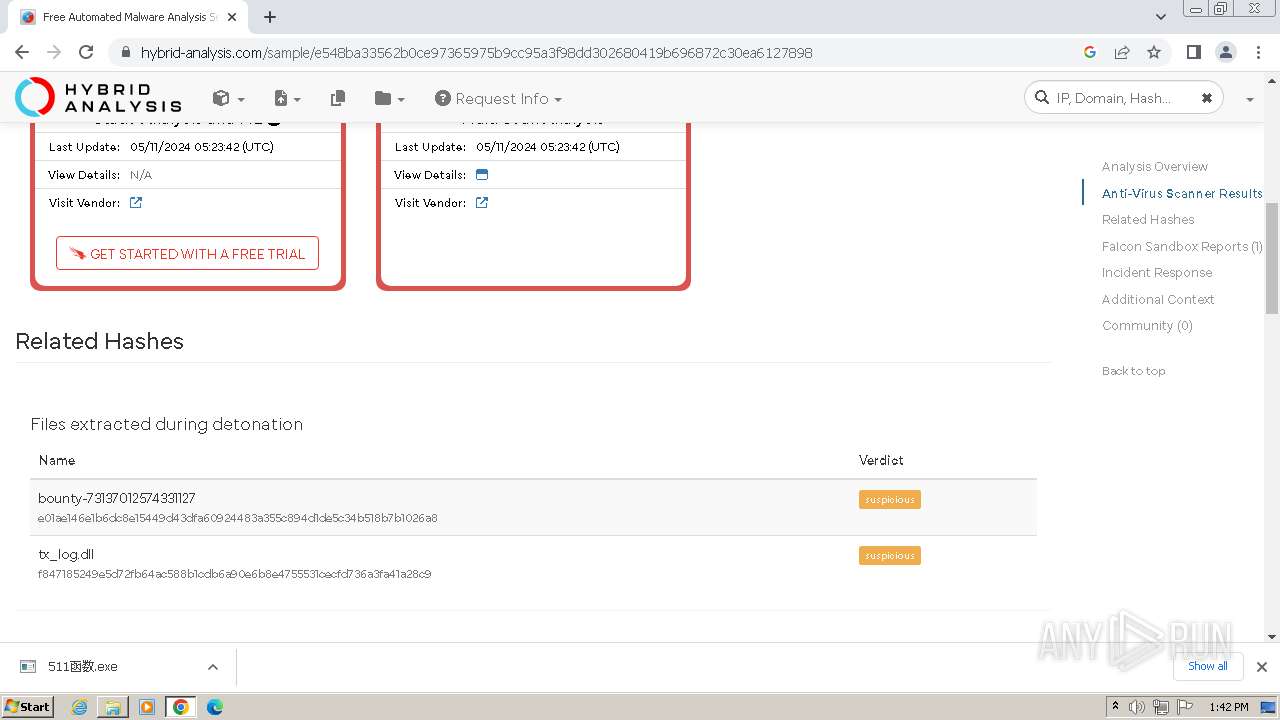Image resolution: width=1280 pixels, height=720 pixels.
Task: Close the Free Automated Malware Analysis tab
Action: [233, 17]
